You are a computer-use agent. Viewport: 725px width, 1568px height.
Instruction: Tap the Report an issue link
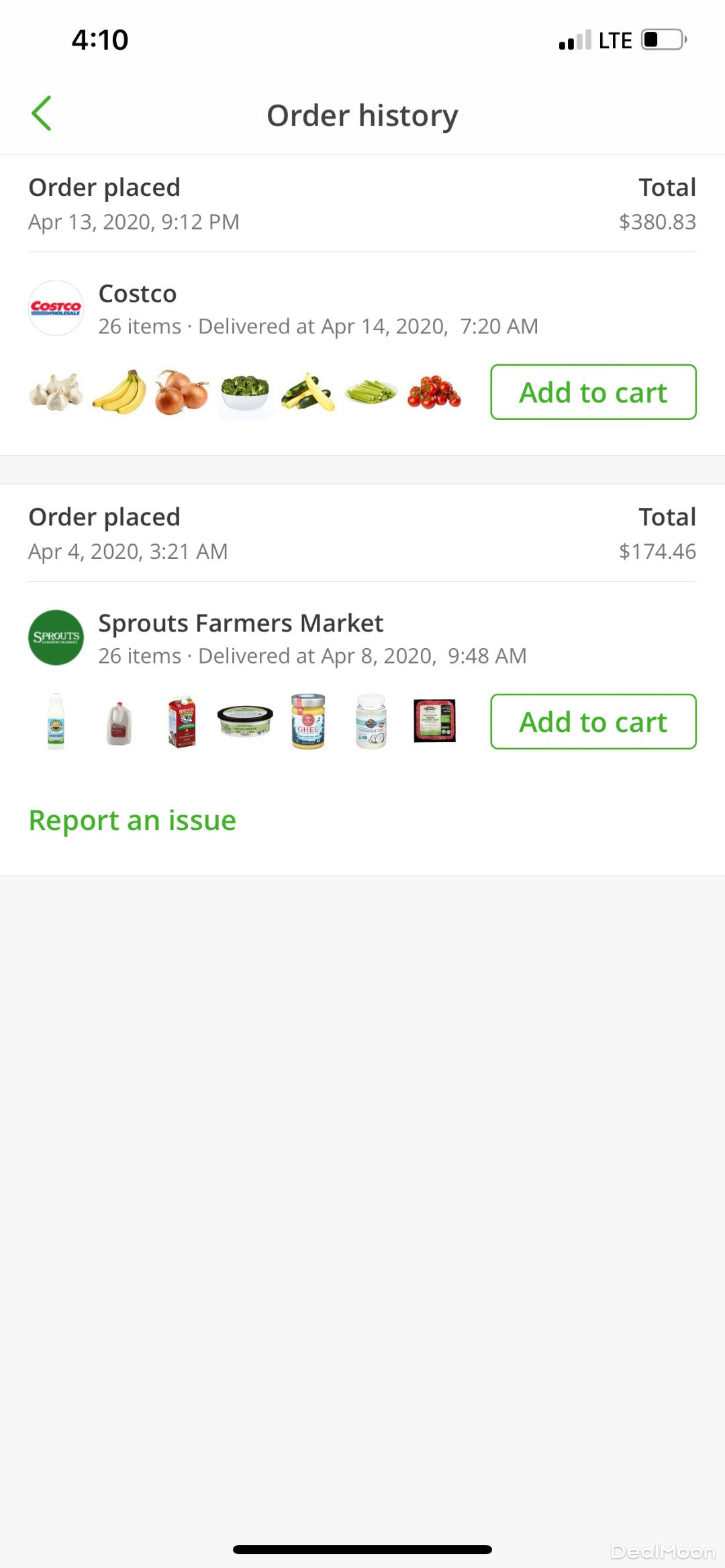point(132,821)
